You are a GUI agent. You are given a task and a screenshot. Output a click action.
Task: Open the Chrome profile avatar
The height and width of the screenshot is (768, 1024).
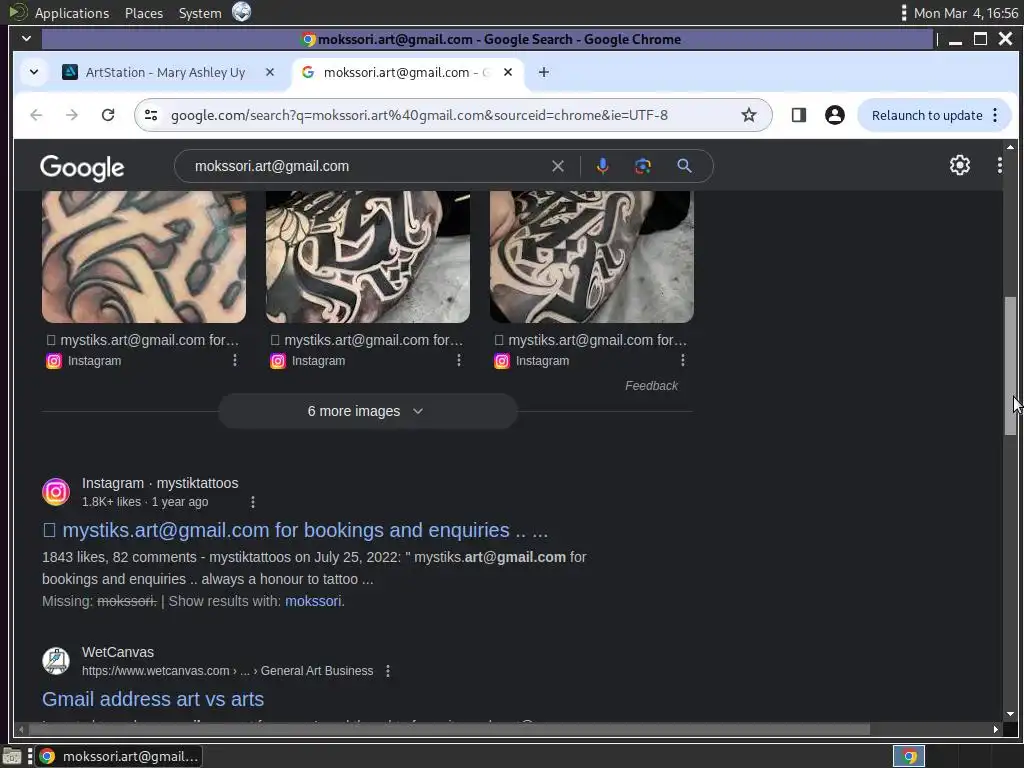[835, 115]
